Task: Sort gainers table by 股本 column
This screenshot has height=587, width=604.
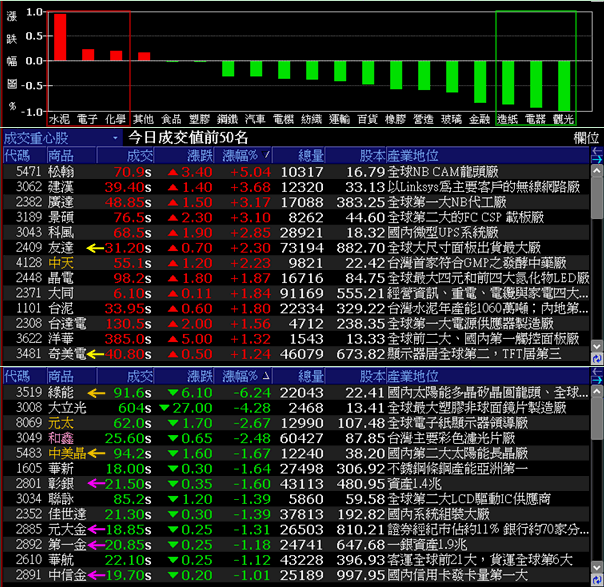Action: tap(356, 156)
